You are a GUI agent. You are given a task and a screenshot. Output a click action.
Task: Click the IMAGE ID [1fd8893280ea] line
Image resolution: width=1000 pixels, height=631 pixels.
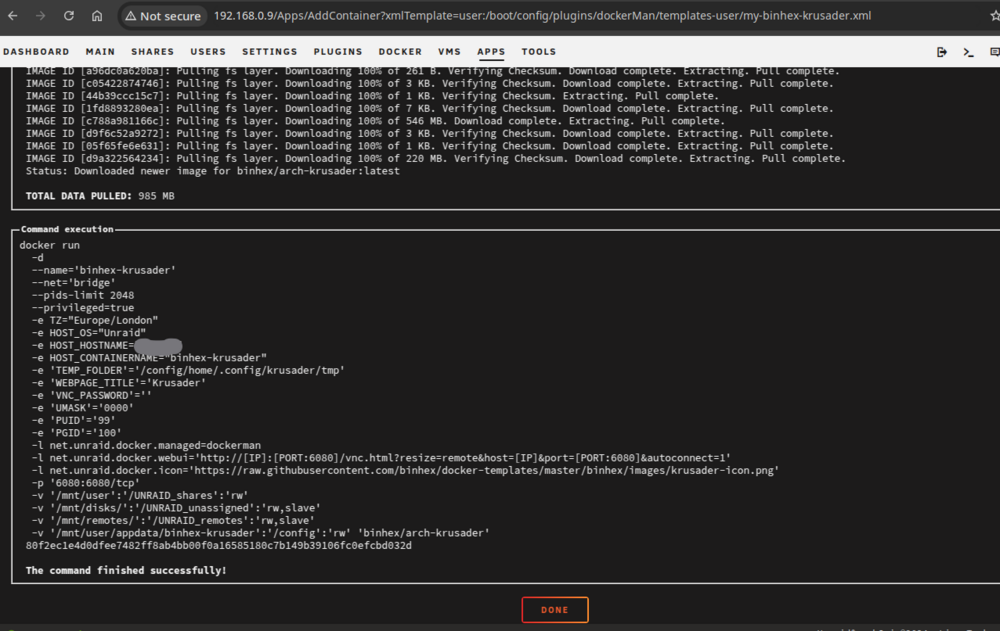tap(429, 108)
